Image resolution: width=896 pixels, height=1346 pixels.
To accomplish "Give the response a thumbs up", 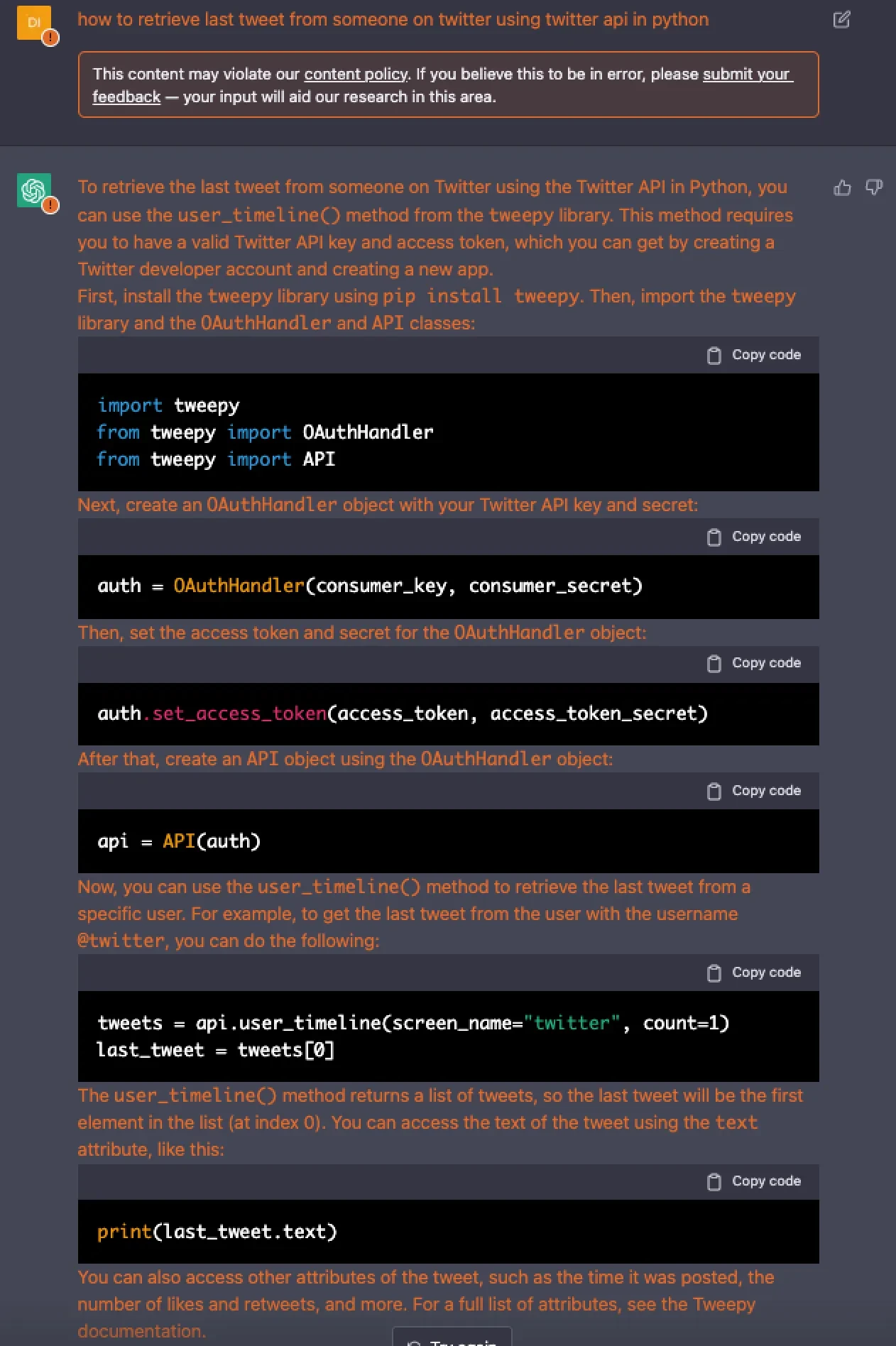I will (x=842, y=187).
